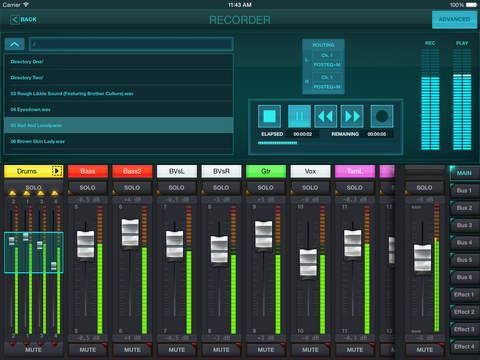
Task: Select the TamL channel label
Action: click(354, 171)
